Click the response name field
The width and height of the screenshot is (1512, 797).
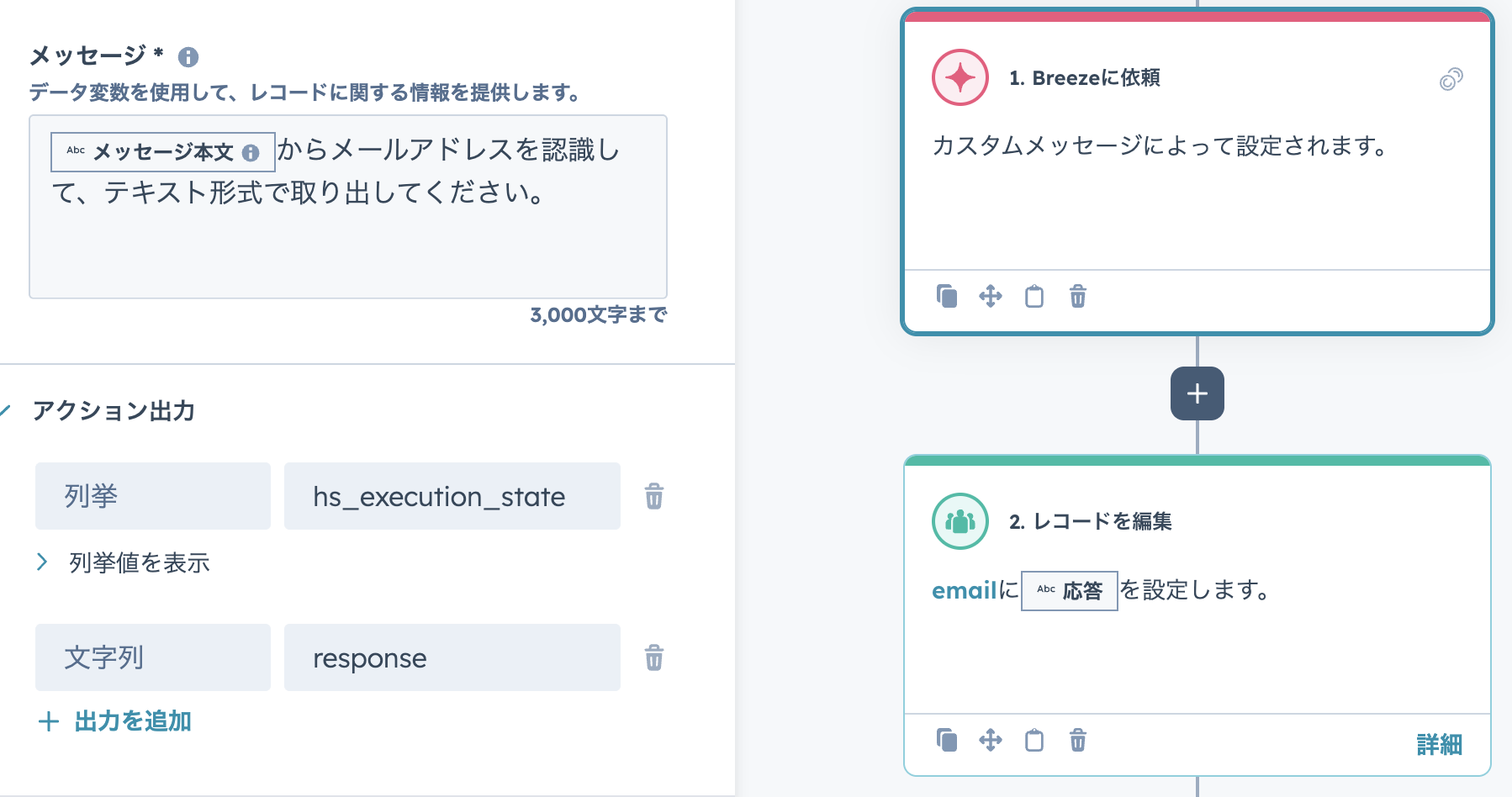(452, 657)
